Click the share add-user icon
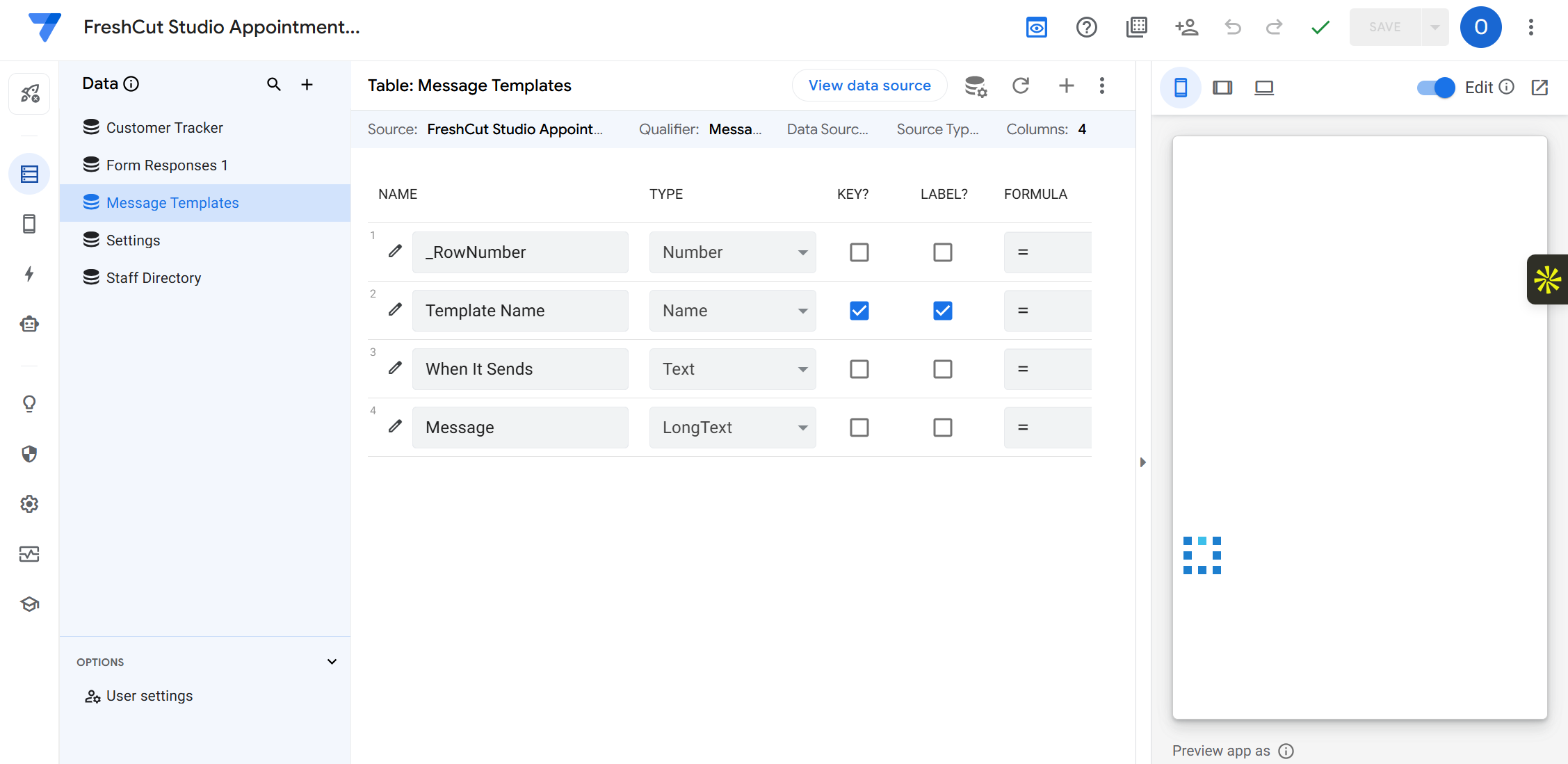 tap(1186, 27)
